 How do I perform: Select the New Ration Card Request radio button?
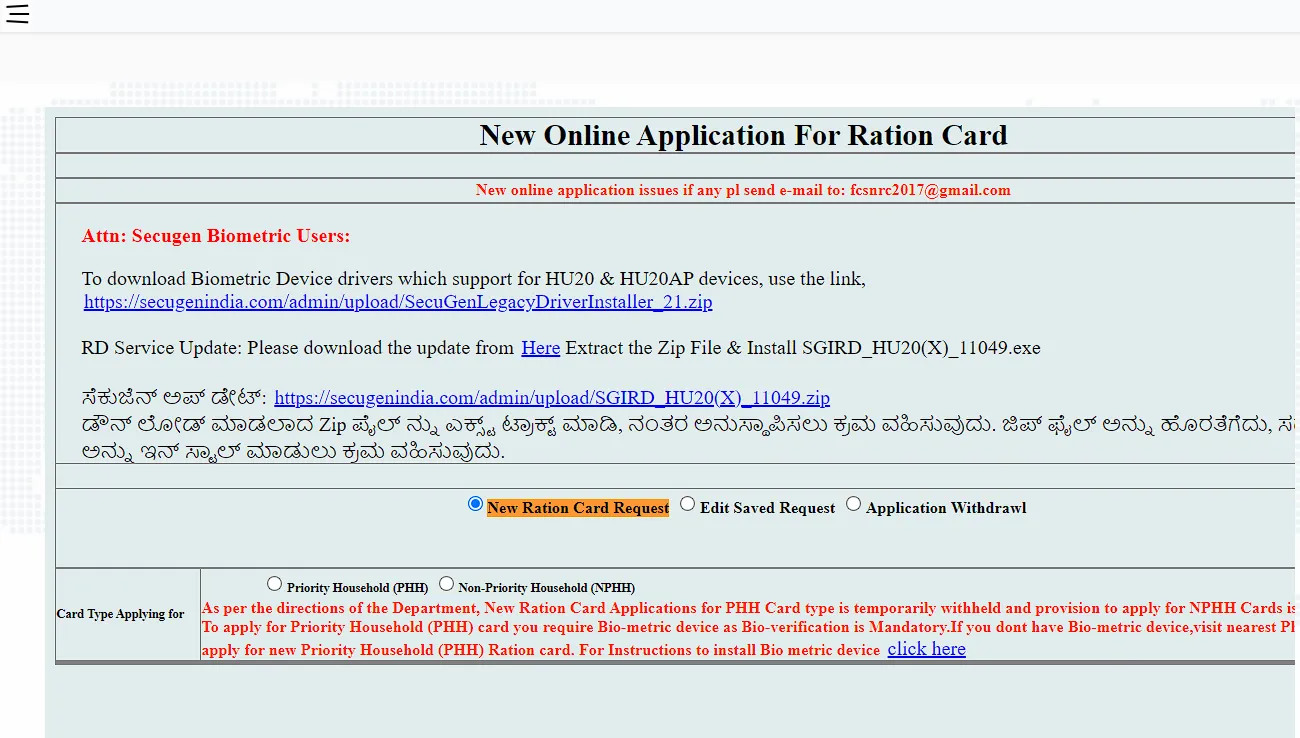475,504
